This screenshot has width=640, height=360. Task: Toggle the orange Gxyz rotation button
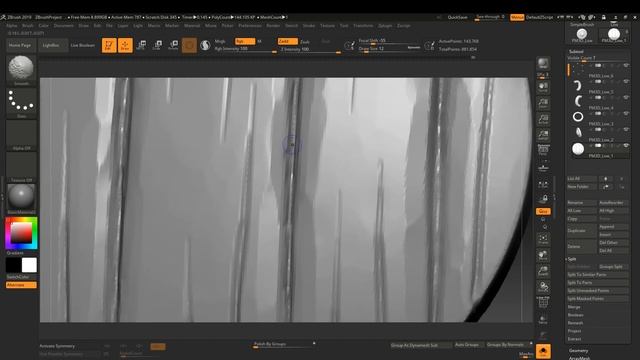(x=543, y=211)
